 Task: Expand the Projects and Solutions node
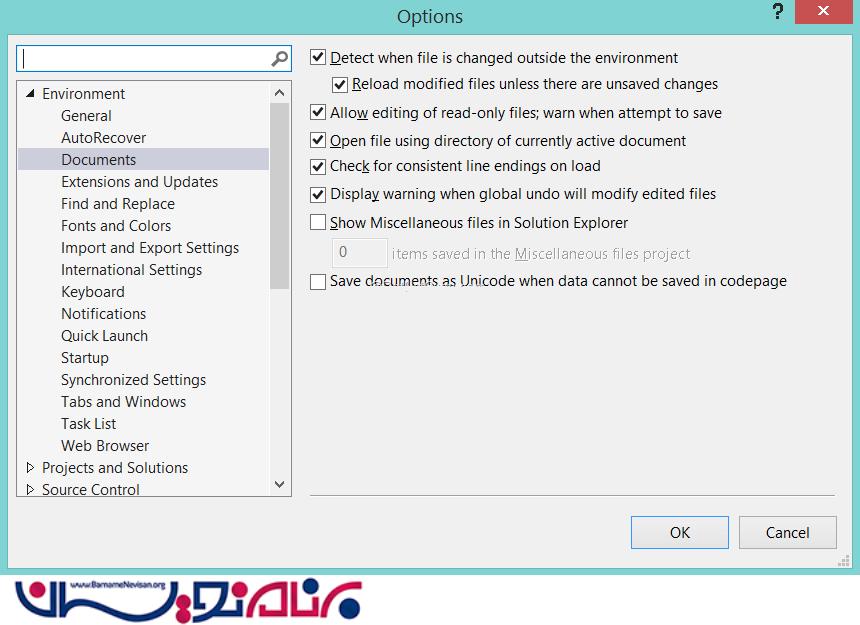(x=30, y=468)
